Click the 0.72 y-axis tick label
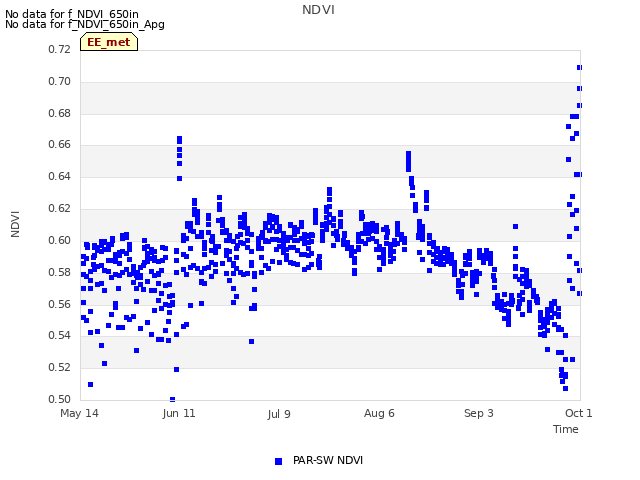 [60, 49]
